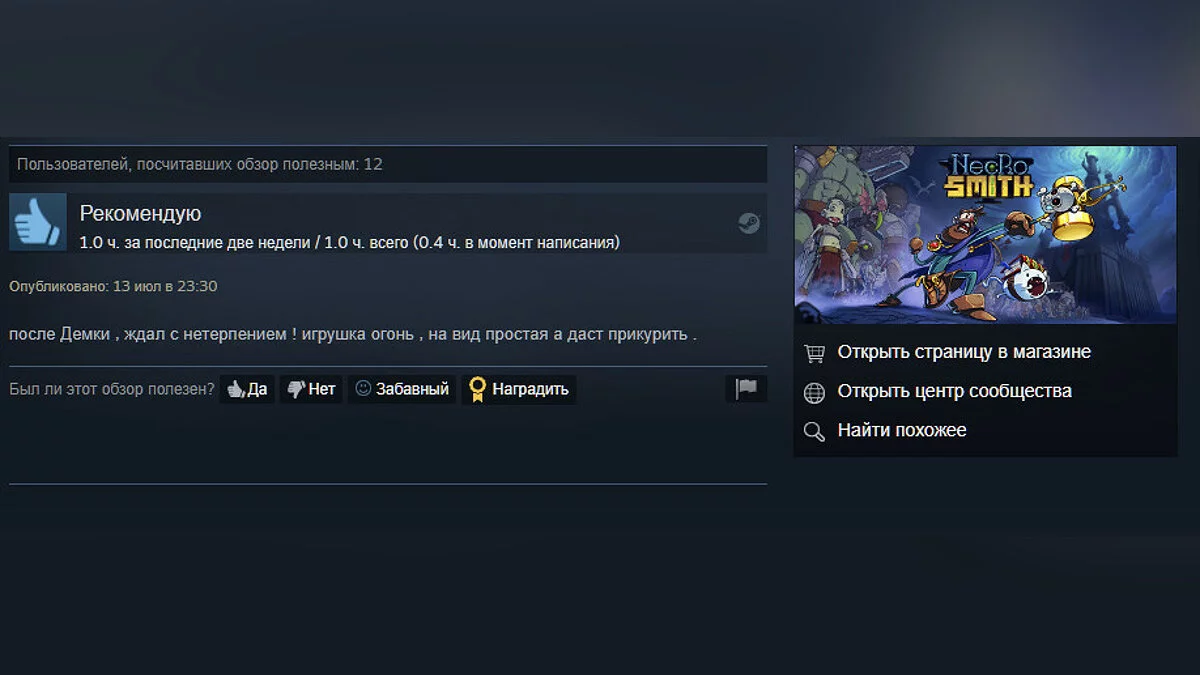
Task: Open the Наградить award menu
Action: [518, 389]
